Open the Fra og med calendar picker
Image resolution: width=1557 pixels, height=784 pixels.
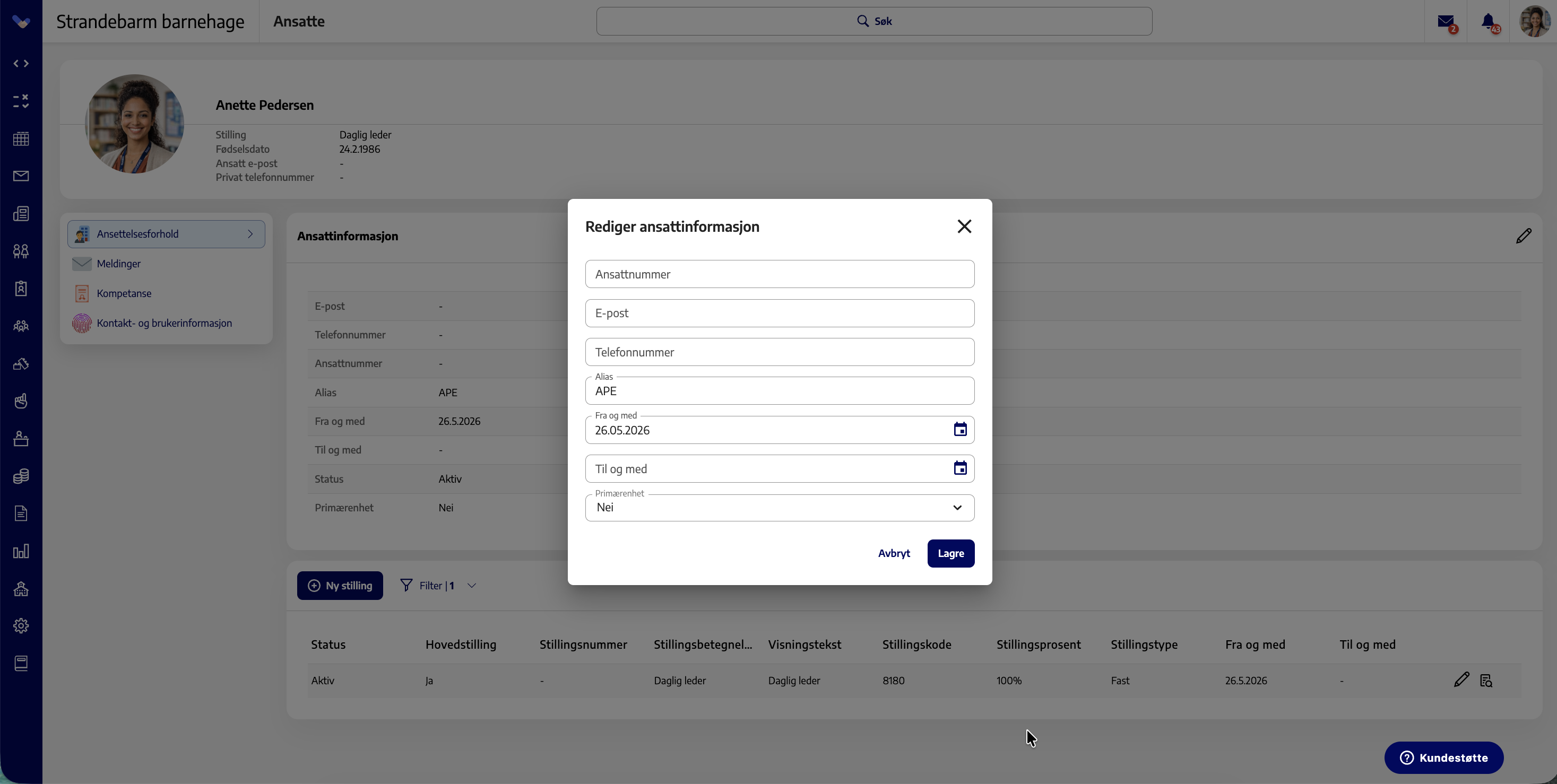pyautogui.click(x=960, y=430)
